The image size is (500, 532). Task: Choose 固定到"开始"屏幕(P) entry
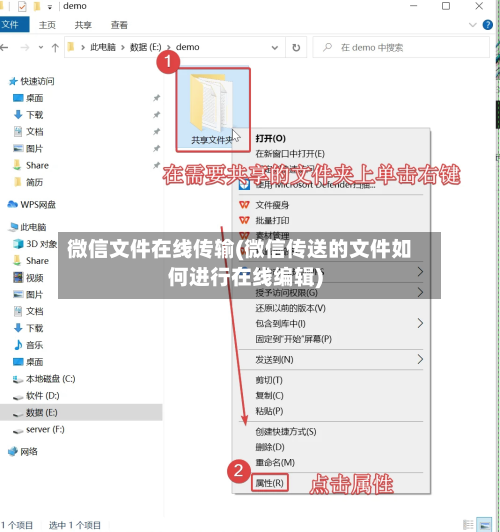click(x=293, y=339)
